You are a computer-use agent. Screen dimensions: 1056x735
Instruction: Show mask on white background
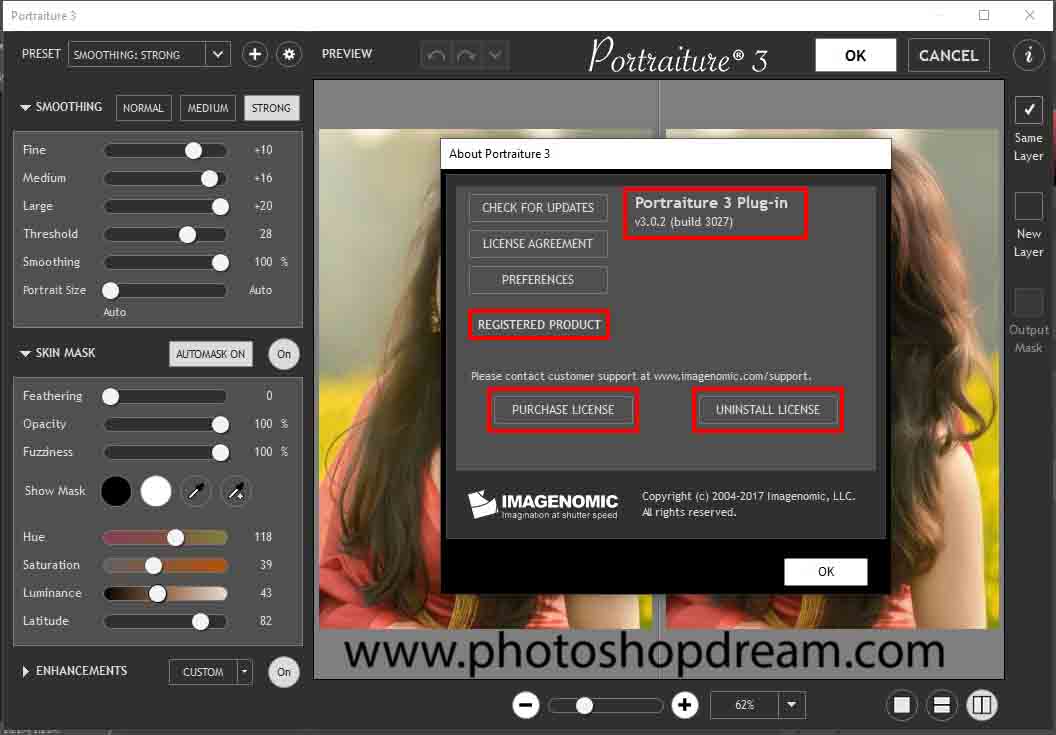click(x=156, y=491)
